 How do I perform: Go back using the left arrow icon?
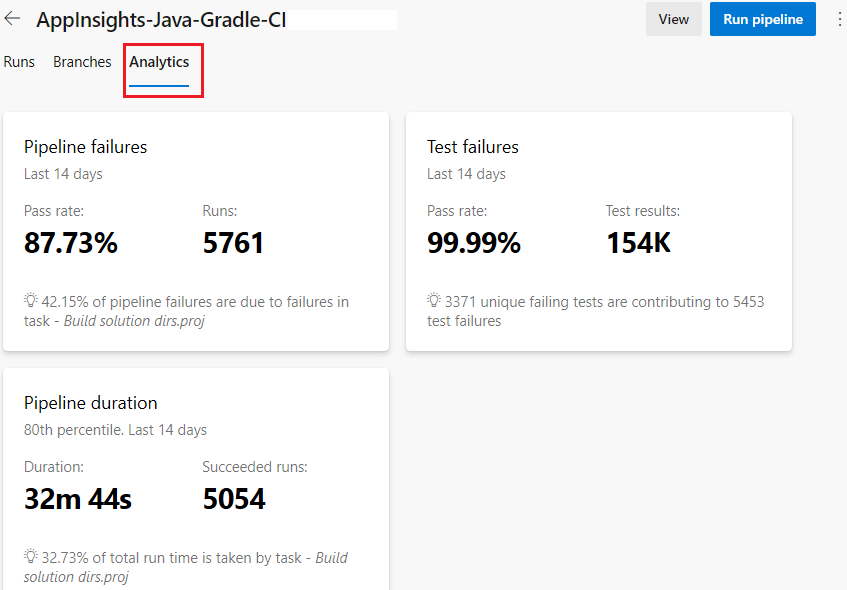[12, 19]
